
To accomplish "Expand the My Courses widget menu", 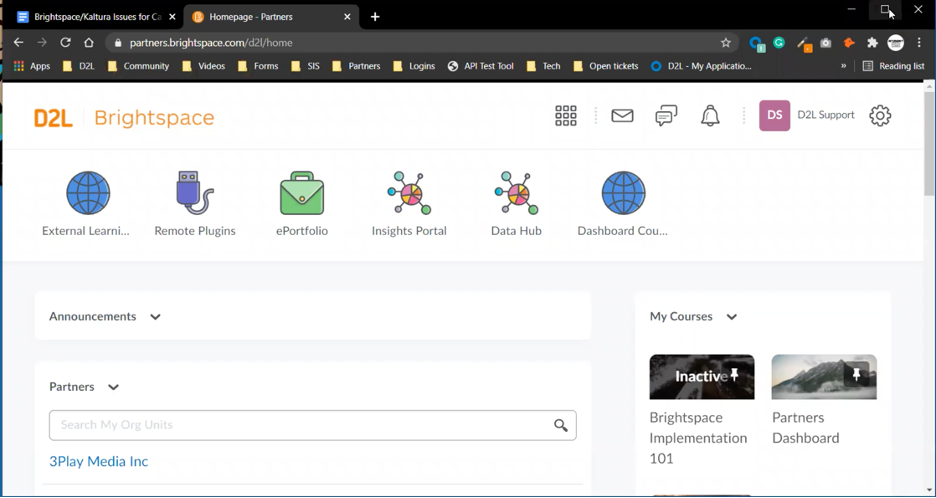I will coord(731,316).
